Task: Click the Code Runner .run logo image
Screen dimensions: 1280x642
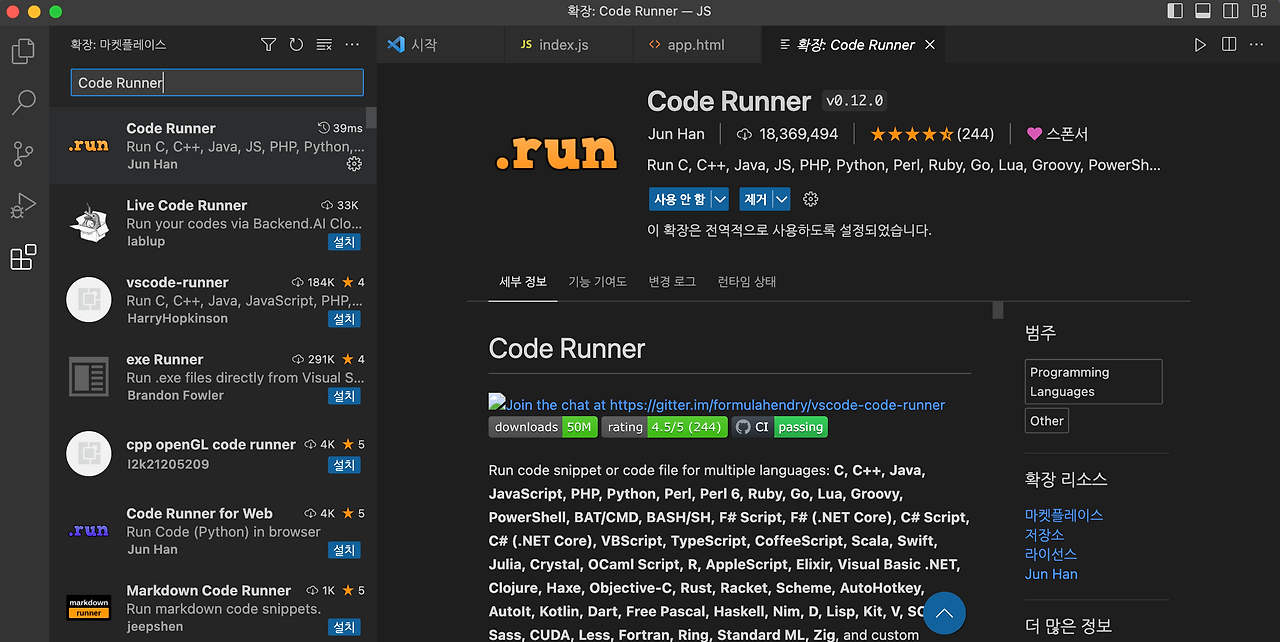Action: (557, 152)
